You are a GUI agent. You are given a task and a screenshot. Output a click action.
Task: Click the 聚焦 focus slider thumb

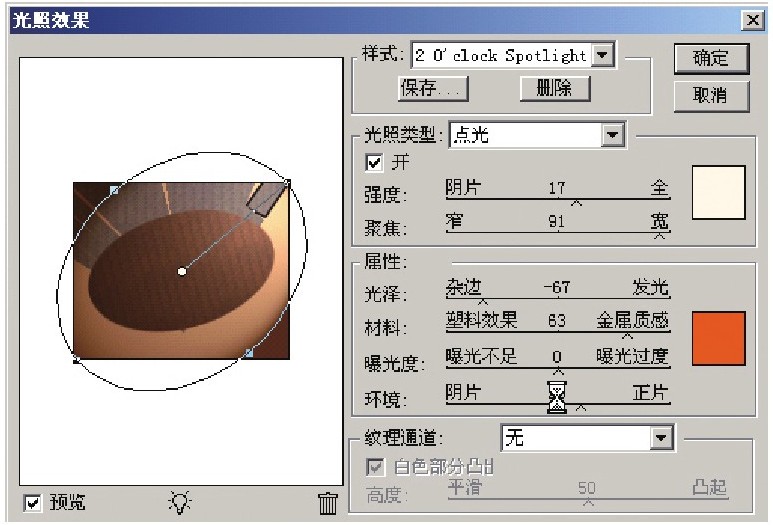[x=659, y=236]
